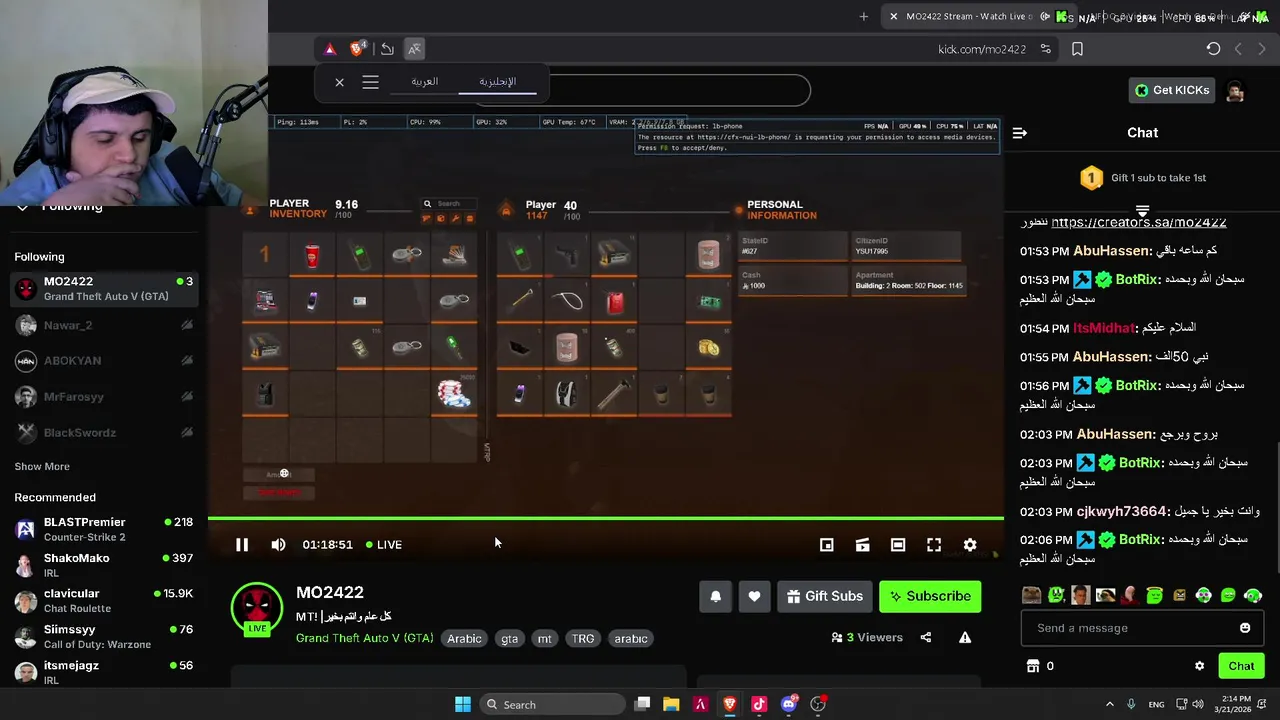Close the translation popup bar
The image size is (1280, 720).
(340, 82)
